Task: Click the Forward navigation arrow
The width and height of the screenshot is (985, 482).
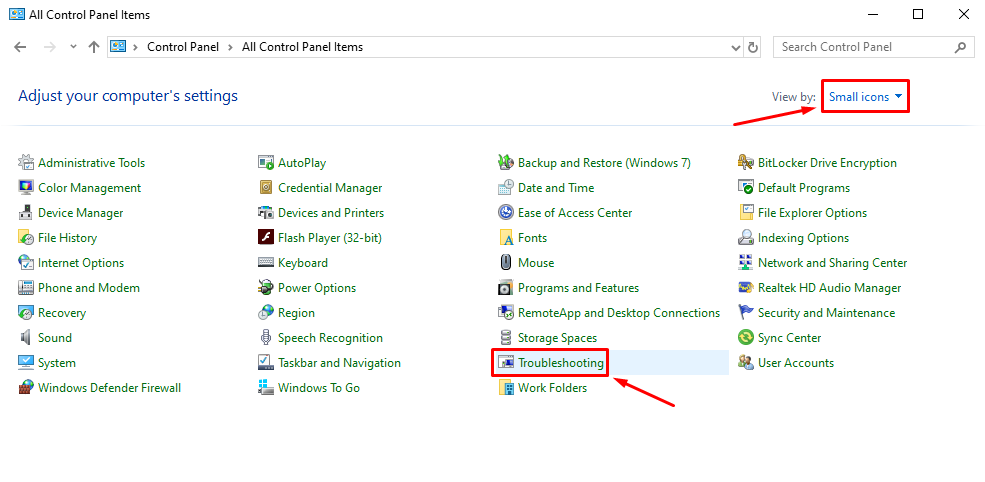Action: point(52,47)
